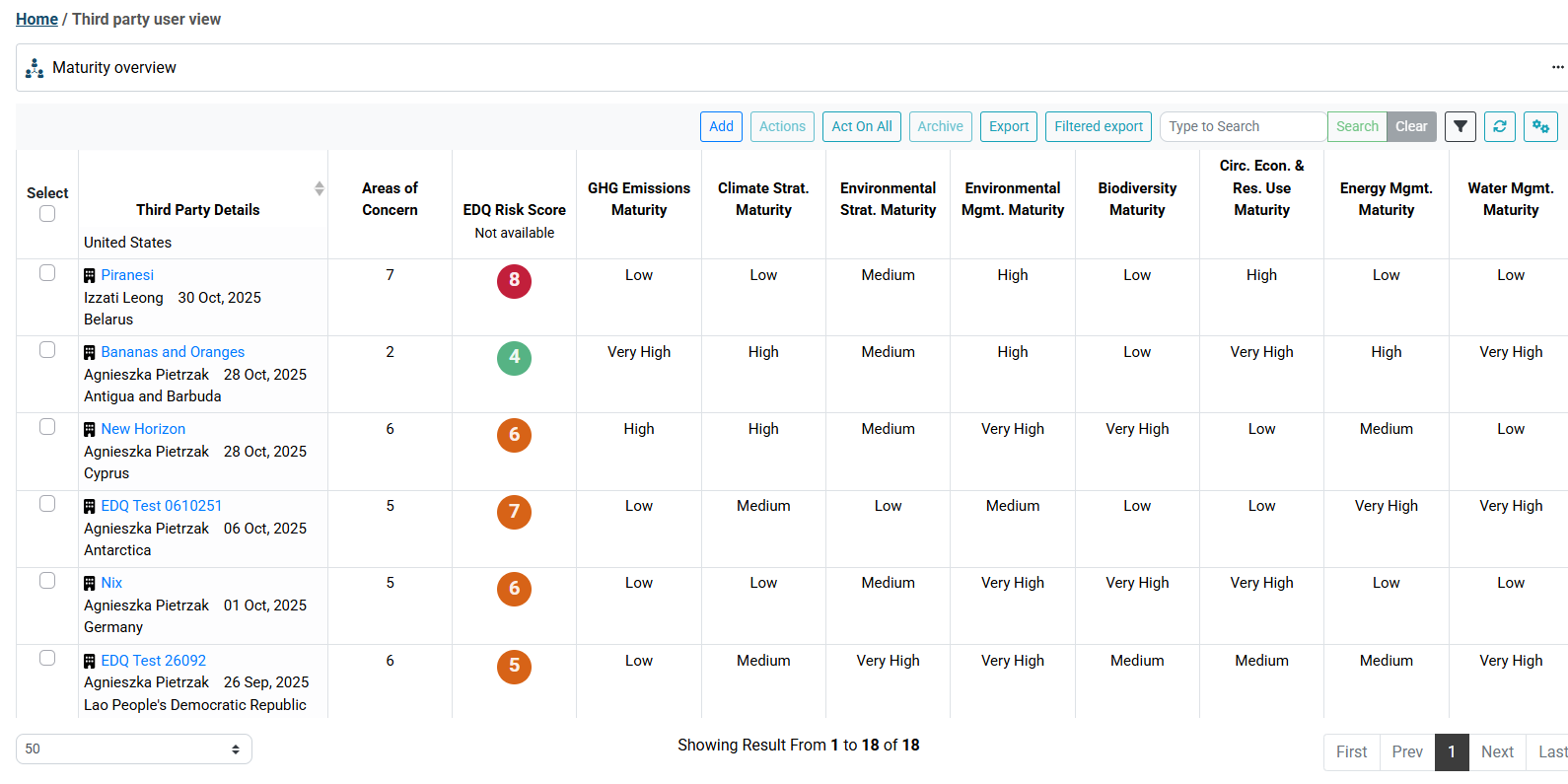Select the EDQ Test 0610251 row checkbox

47,504
